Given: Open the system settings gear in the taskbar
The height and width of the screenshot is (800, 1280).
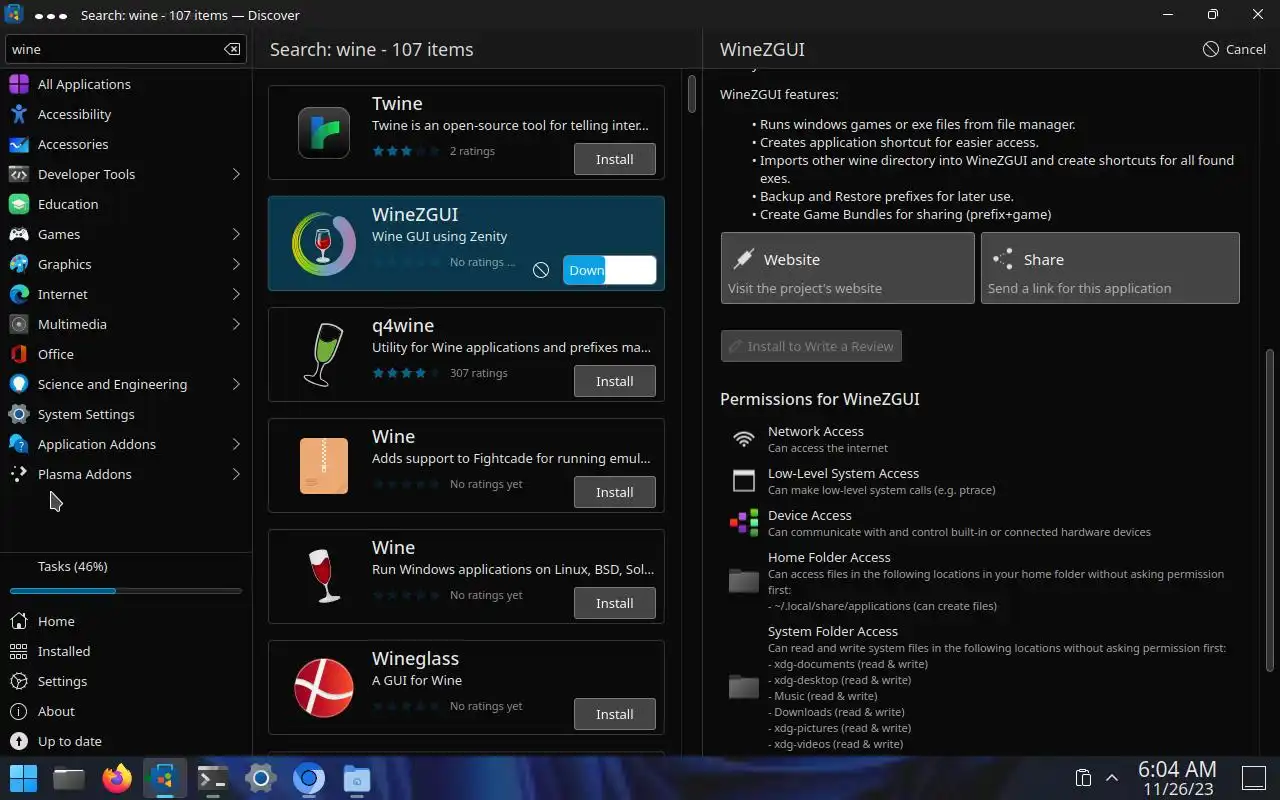Looking at the screenshot, I should click(x=261, y=778).
